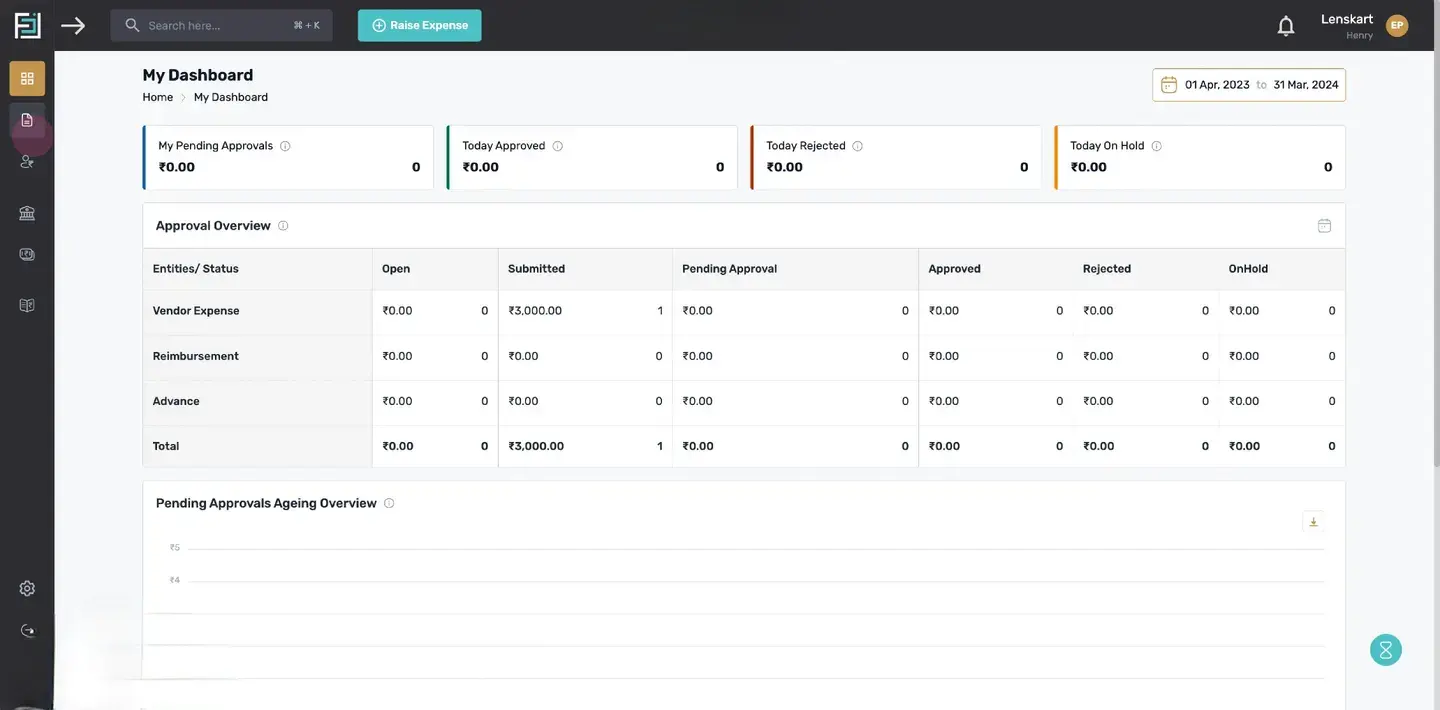
Task: Click the Vendor Expense row label
Action: click(196, 311)
